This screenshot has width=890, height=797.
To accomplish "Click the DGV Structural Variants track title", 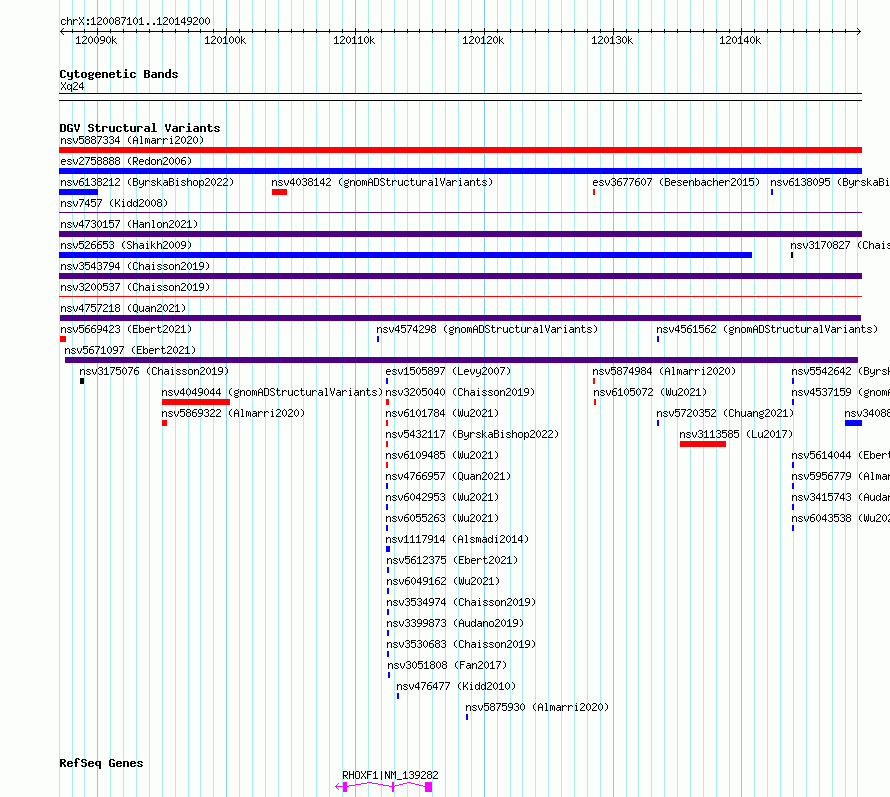I will [140, 128].
